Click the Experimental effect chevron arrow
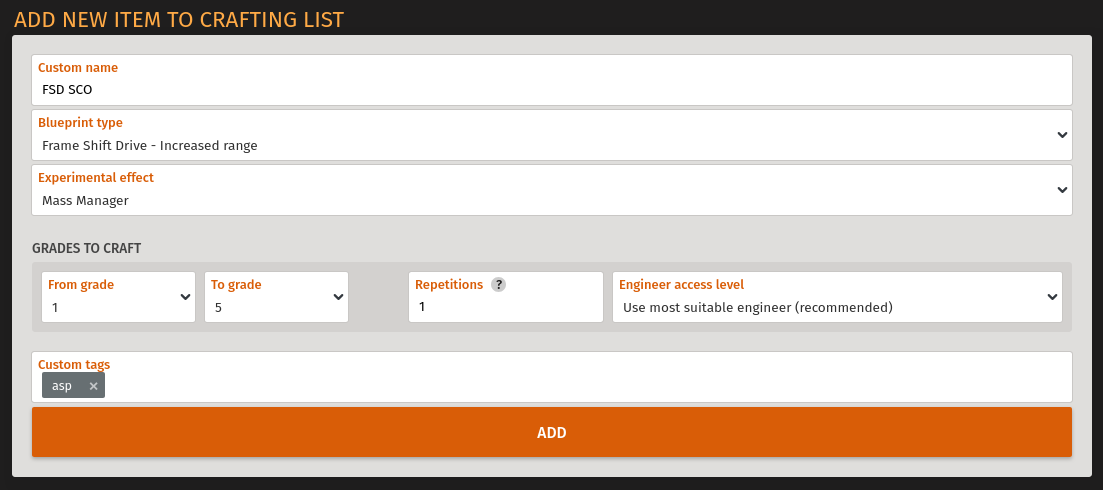The image size is (1103, 490). tap(1062, 190)
